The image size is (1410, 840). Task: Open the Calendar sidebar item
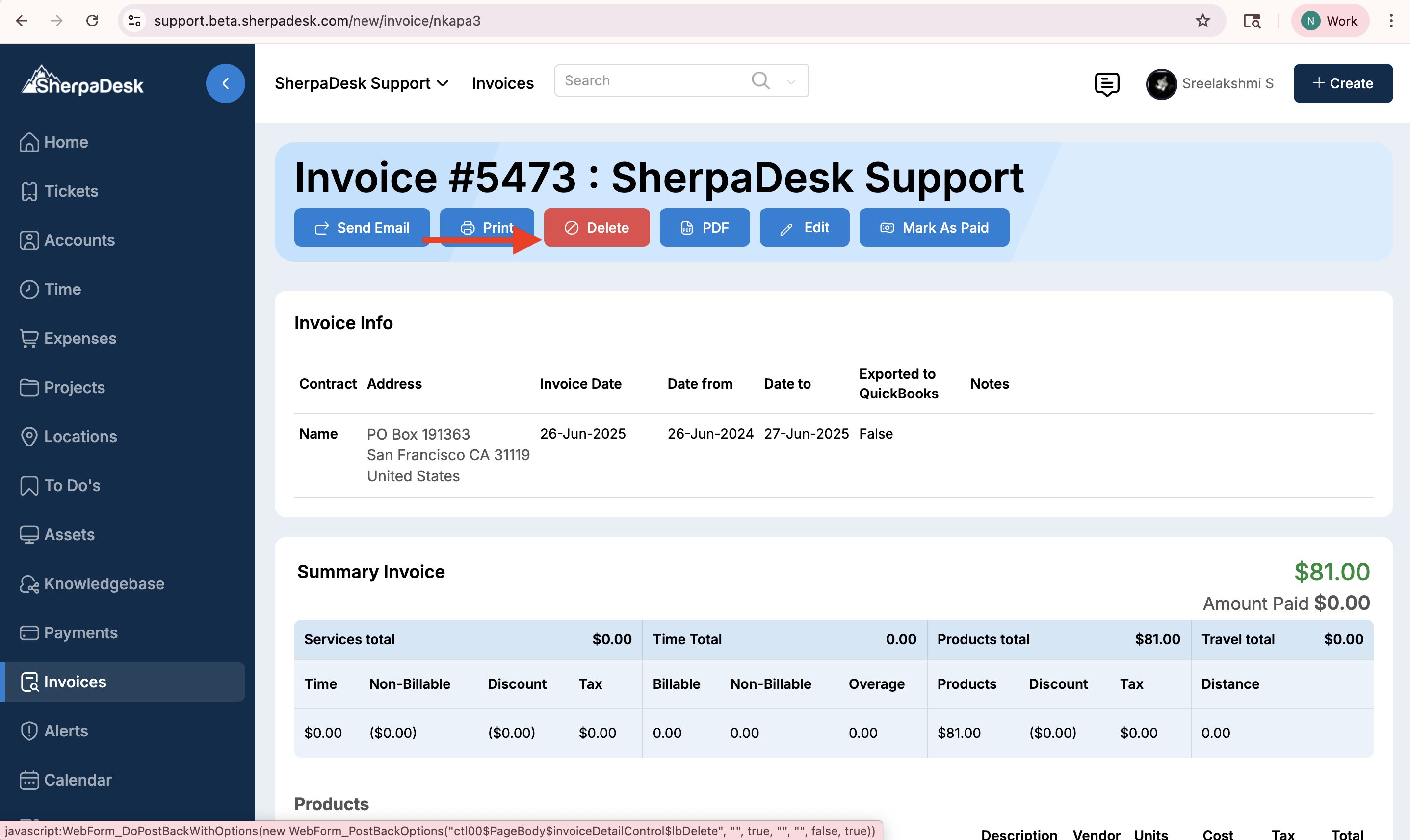click(78, 780)
